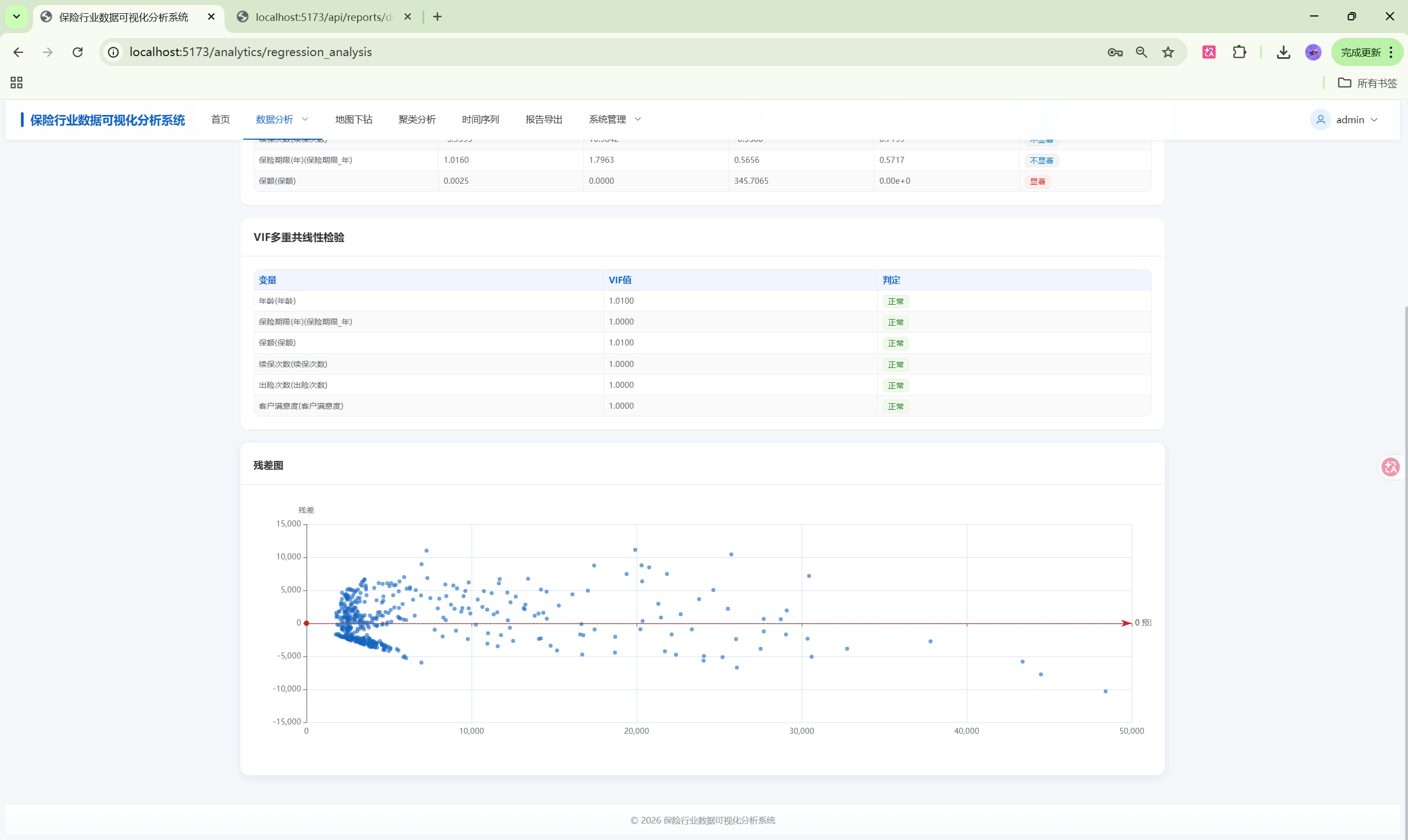
Task: Expand the 系统管理 dropdown menu
Action: 614,119
